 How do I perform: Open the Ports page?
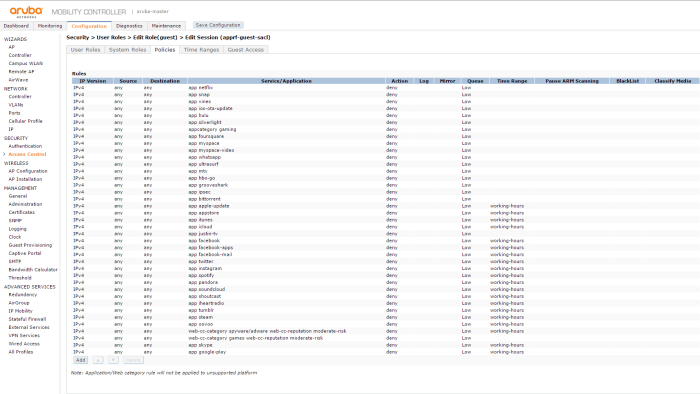(x=14, y=113)
